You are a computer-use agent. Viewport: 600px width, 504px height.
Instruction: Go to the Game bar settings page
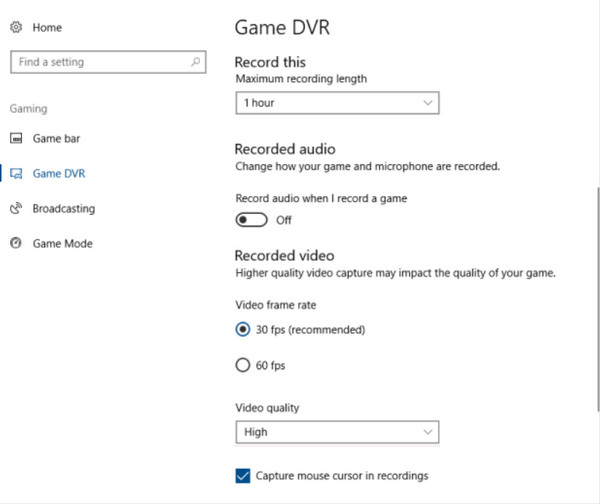[55, 138]
